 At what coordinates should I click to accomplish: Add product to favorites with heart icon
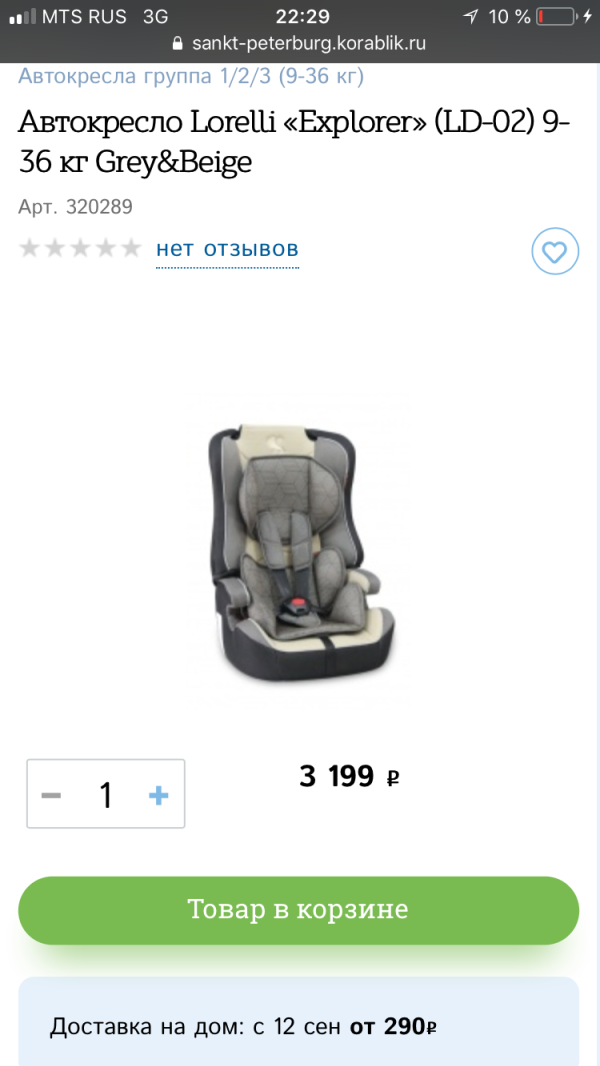click(x=554, y=252)
